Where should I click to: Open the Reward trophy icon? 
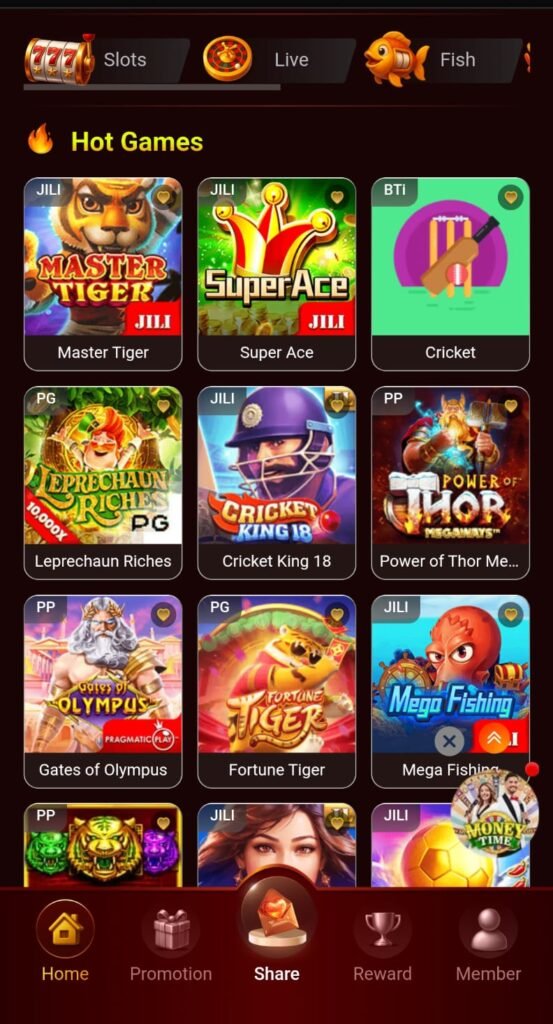click(383, 929)
